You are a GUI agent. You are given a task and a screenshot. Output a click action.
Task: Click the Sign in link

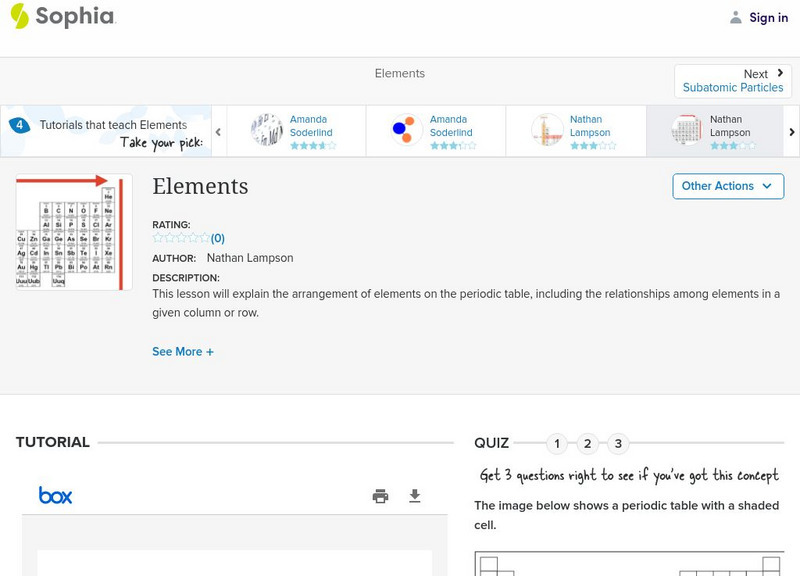[x=768, y=17]
